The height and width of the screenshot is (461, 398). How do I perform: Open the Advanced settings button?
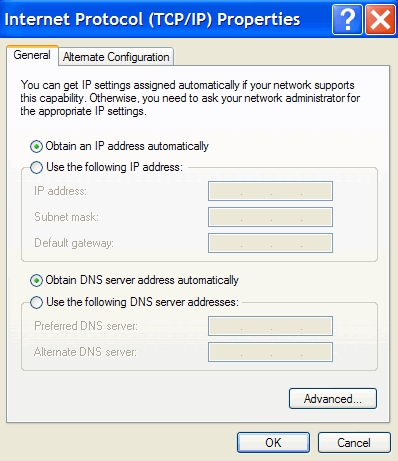333,399
